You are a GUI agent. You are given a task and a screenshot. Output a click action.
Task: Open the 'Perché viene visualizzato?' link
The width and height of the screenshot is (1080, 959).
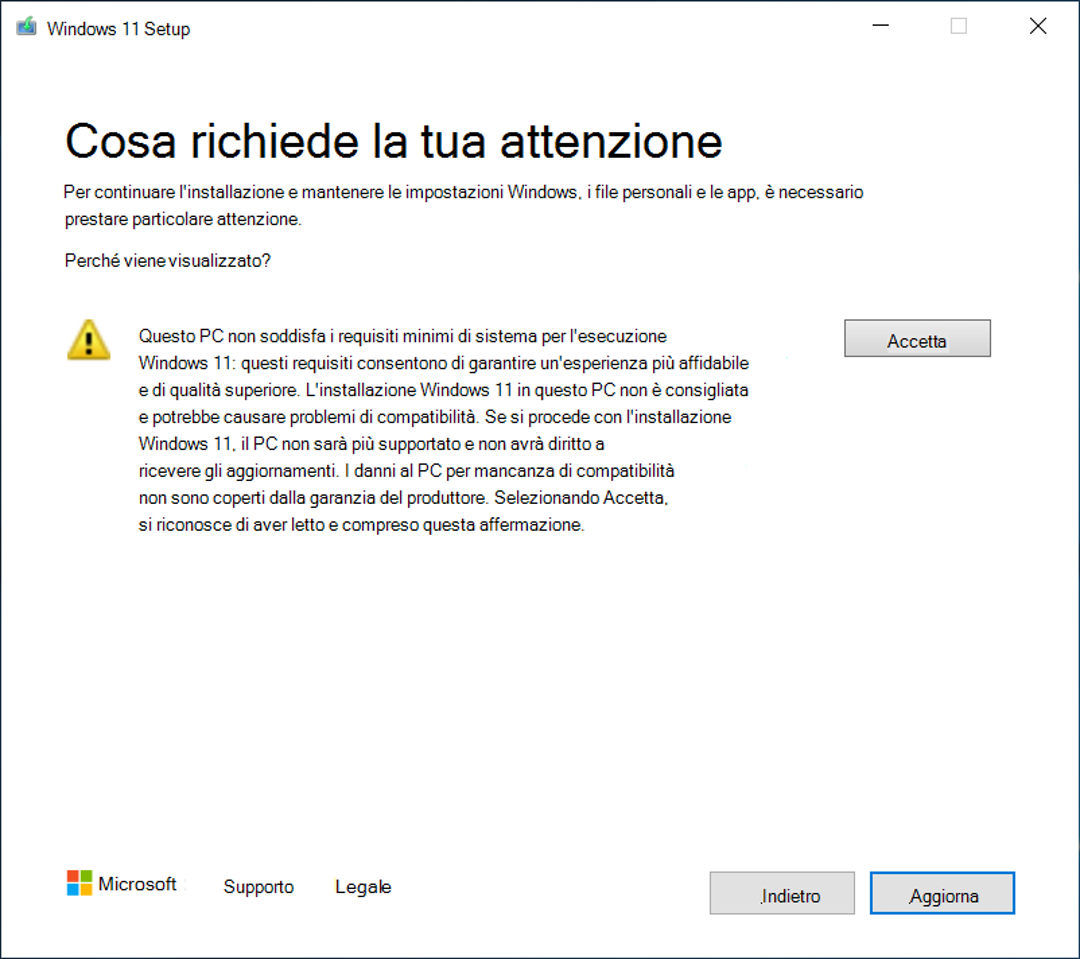167,261
